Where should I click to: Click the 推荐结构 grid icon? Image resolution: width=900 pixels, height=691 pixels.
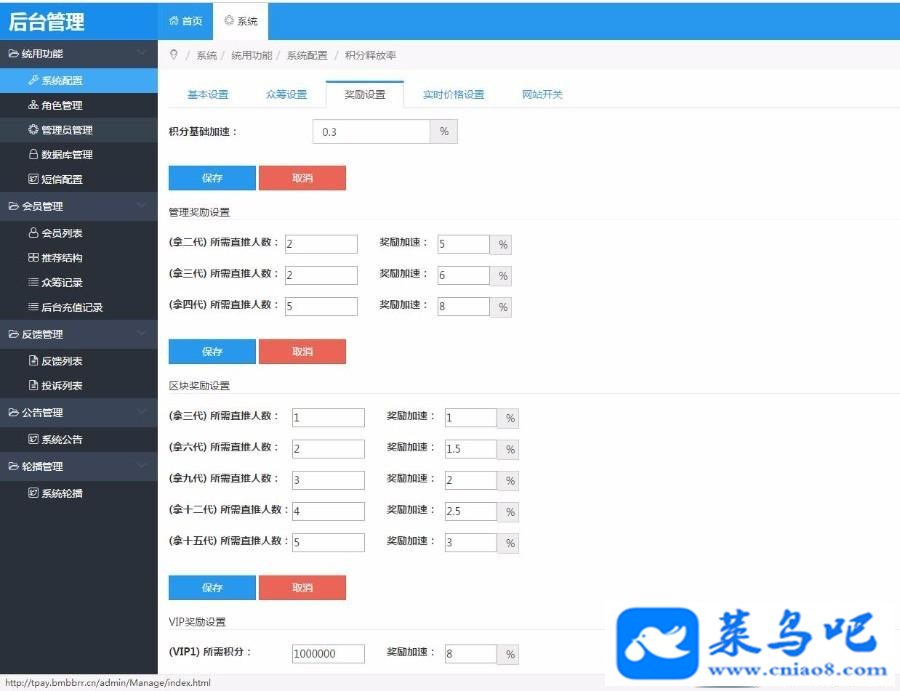33,257
